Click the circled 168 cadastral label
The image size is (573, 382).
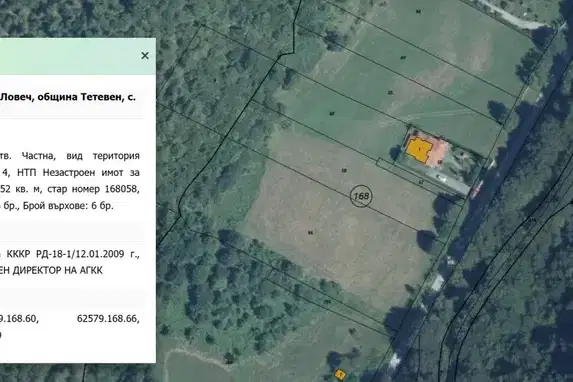[361, 196]
